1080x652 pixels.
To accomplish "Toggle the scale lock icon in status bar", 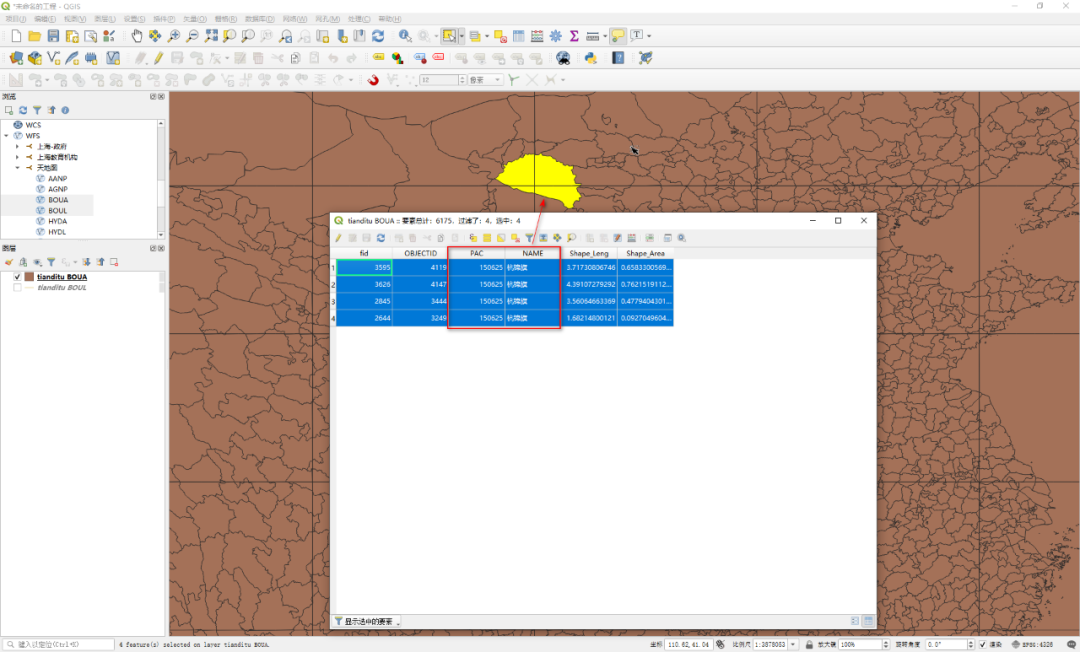I will click(809, 644).
